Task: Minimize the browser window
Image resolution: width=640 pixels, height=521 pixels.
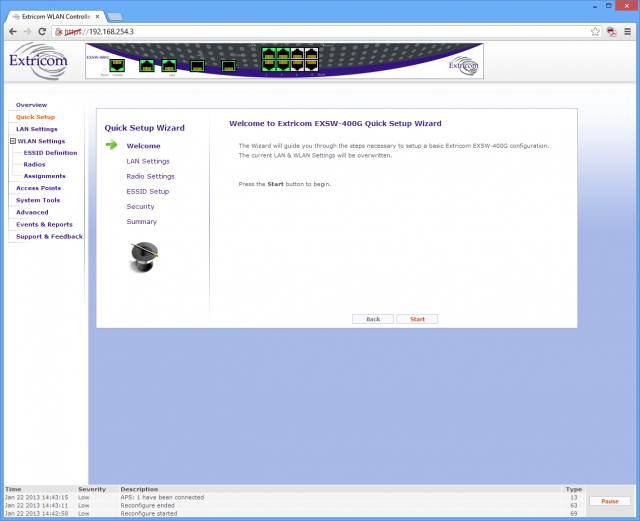Action: pyautogui.click(x=595, y=6)
